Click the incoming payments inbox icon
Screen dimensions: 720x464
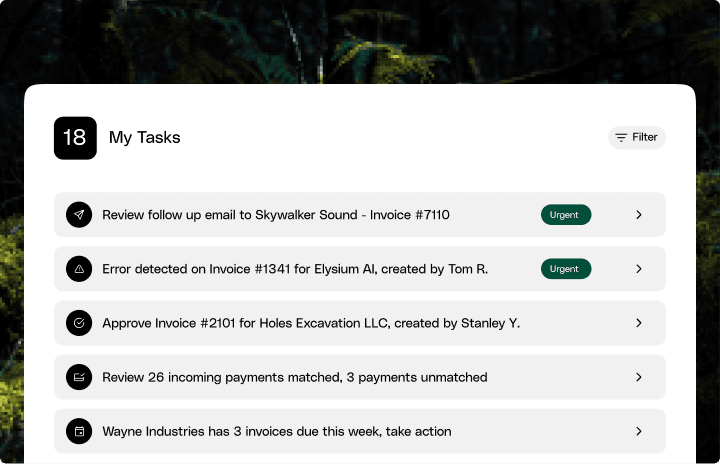78,377
